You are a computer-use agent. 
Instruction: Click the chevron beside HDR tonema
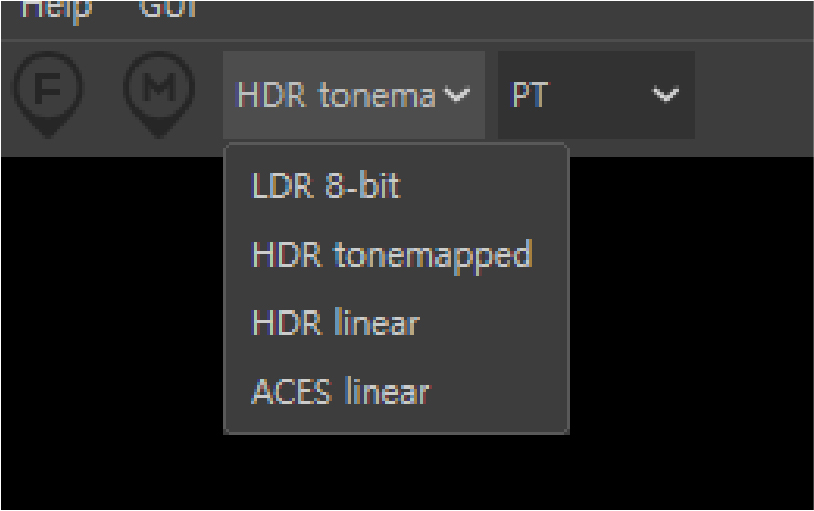(457, 94)
